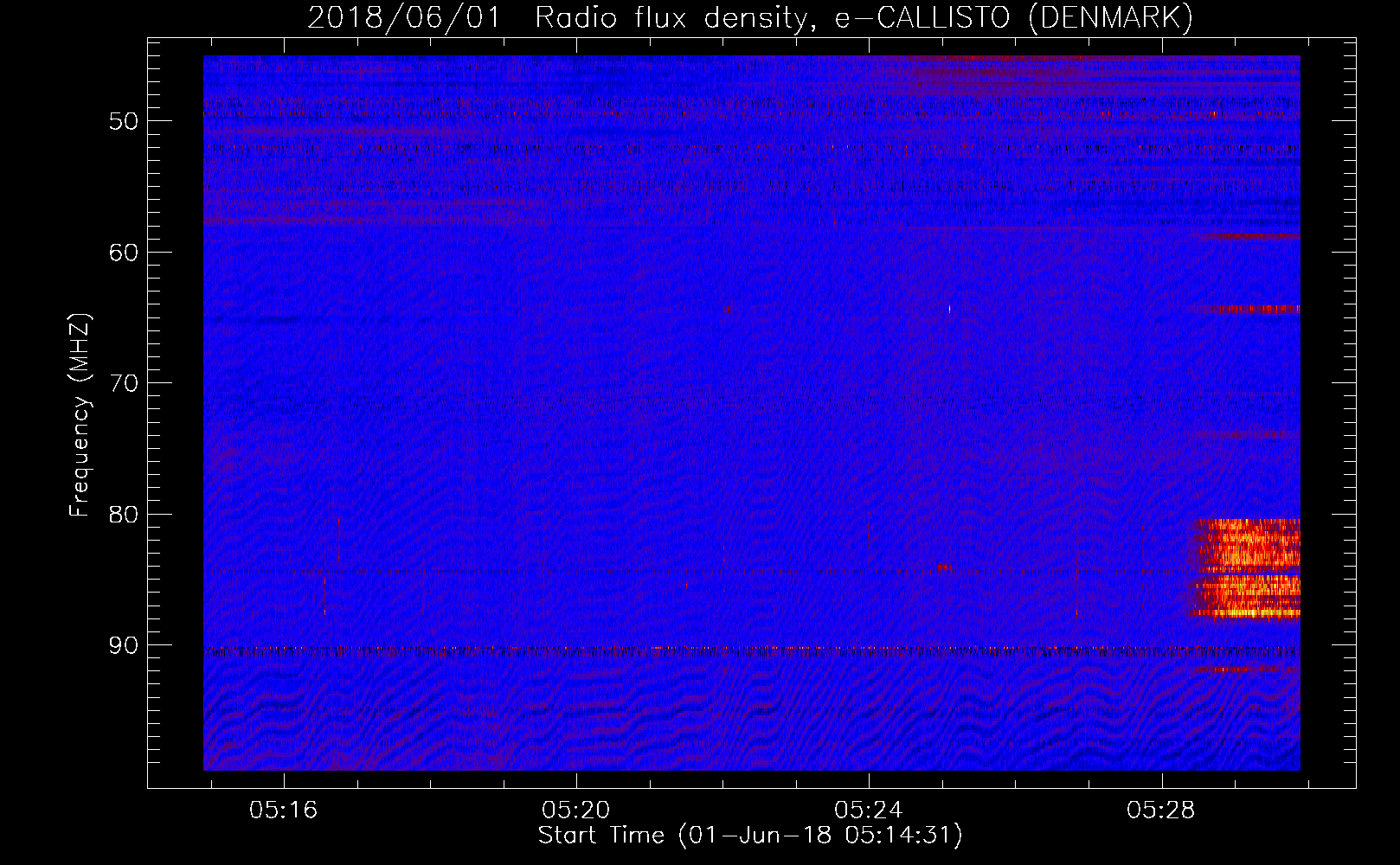Click the plot title '2018/06/01 Radio flux density'

[x=558, y=17]
